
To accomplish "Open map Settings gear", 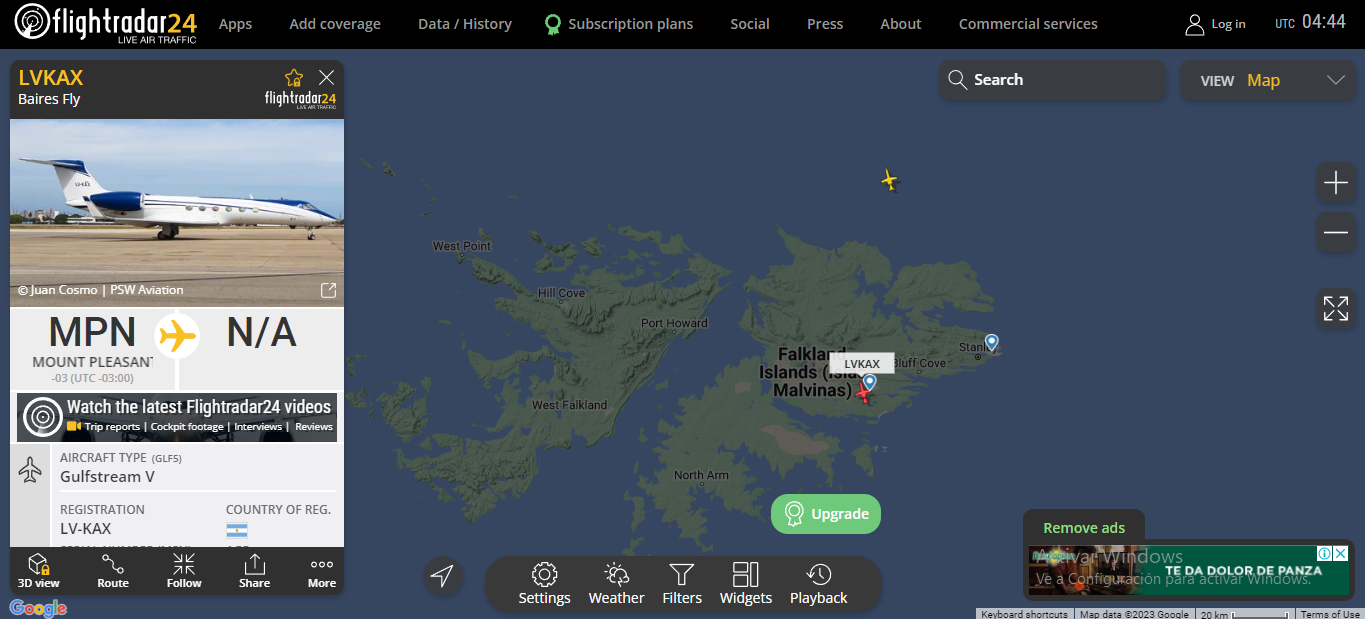I will point(544,585).
